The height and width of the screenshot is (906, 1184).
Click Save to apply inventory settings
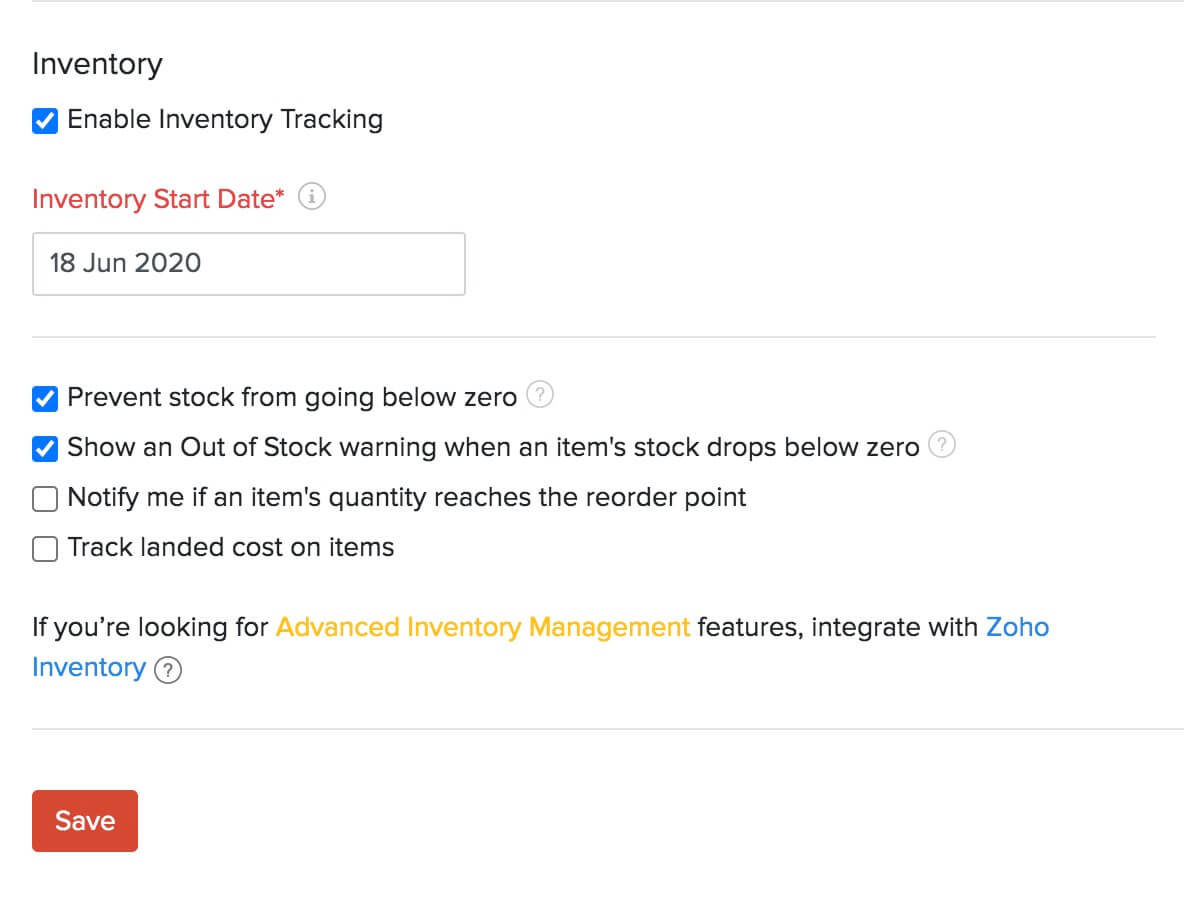tap(84, 820)
